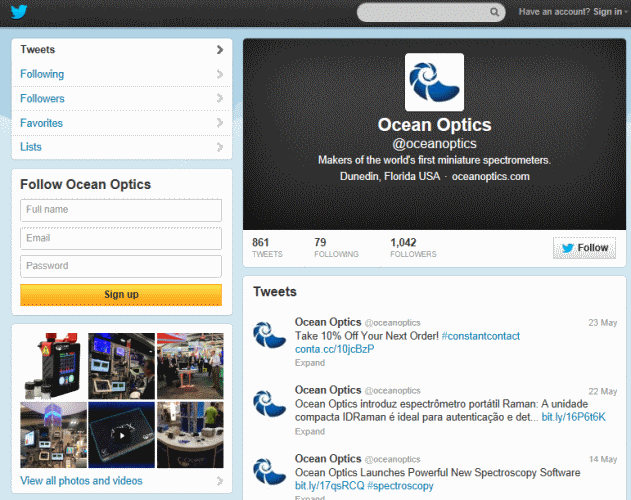Image resolution: width=631 pixels, height=500 pixels.
Task: Click the Follow button on the profile
Action: pyautogui.click(x=584, y=248)
